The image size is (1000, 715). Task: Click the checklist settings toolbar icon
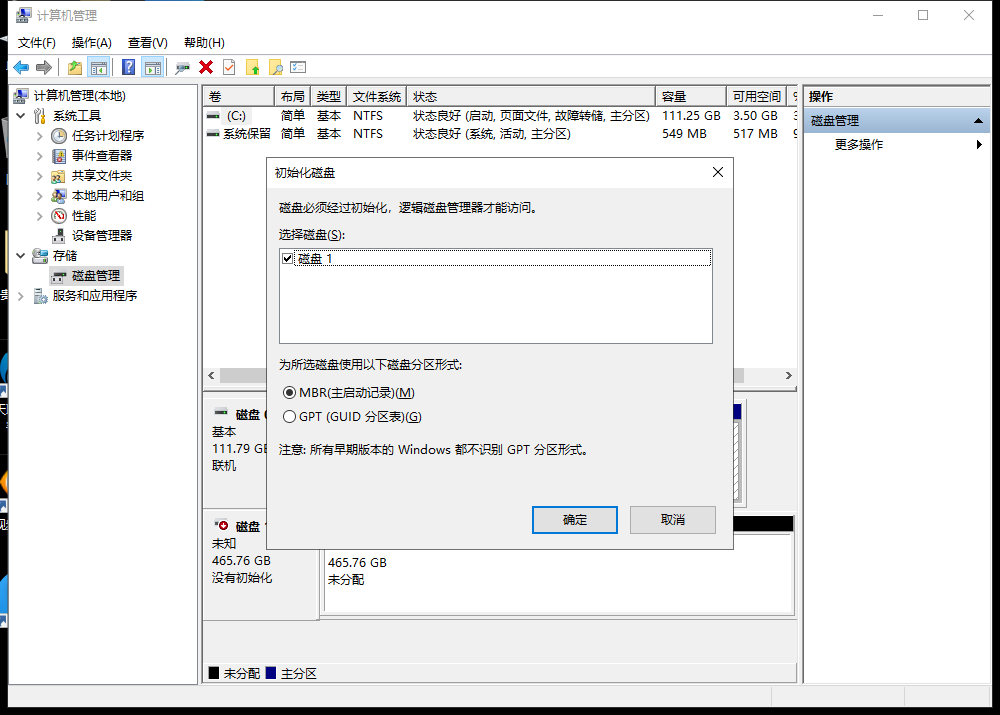point(298,67)
